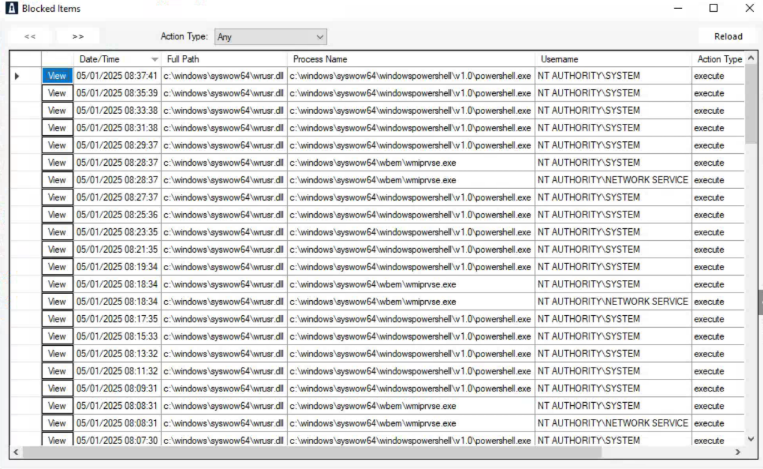Select execute action cell in 08:25:36 row
The image size is (763, 469).
point(719,215)
